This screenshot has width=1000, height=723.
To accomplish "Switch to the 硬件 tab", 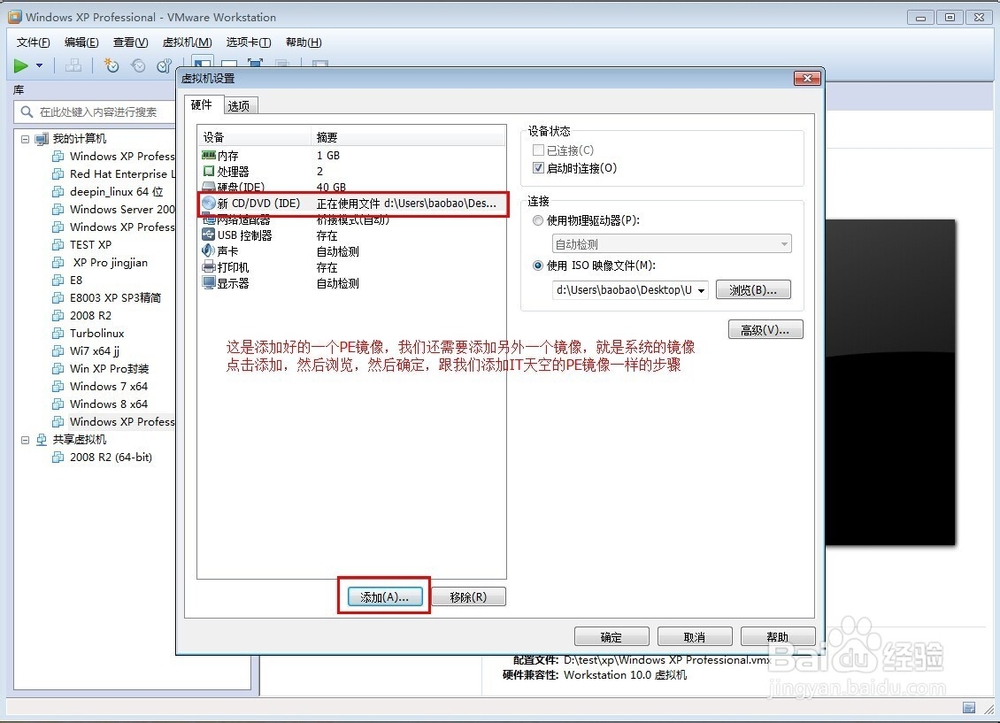I will coord(202,105).
